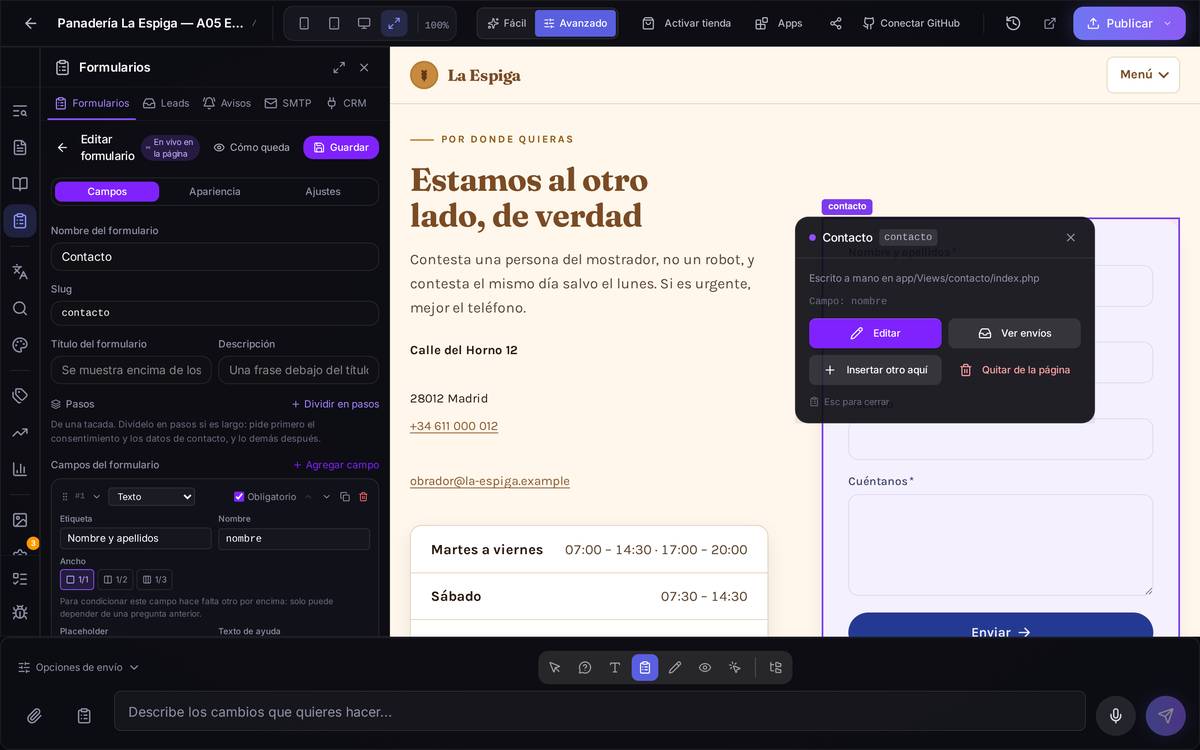This screenshot has height=750, width=1200.
Task: Open the Leads tab
Action: pos(165,103)
